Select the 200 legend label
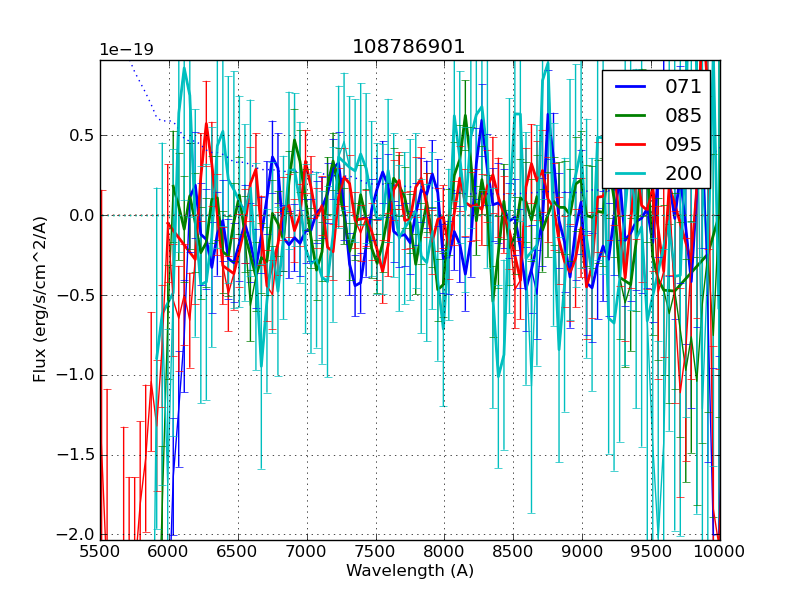The width and height of the screenshot is (800, 600). 684,173
